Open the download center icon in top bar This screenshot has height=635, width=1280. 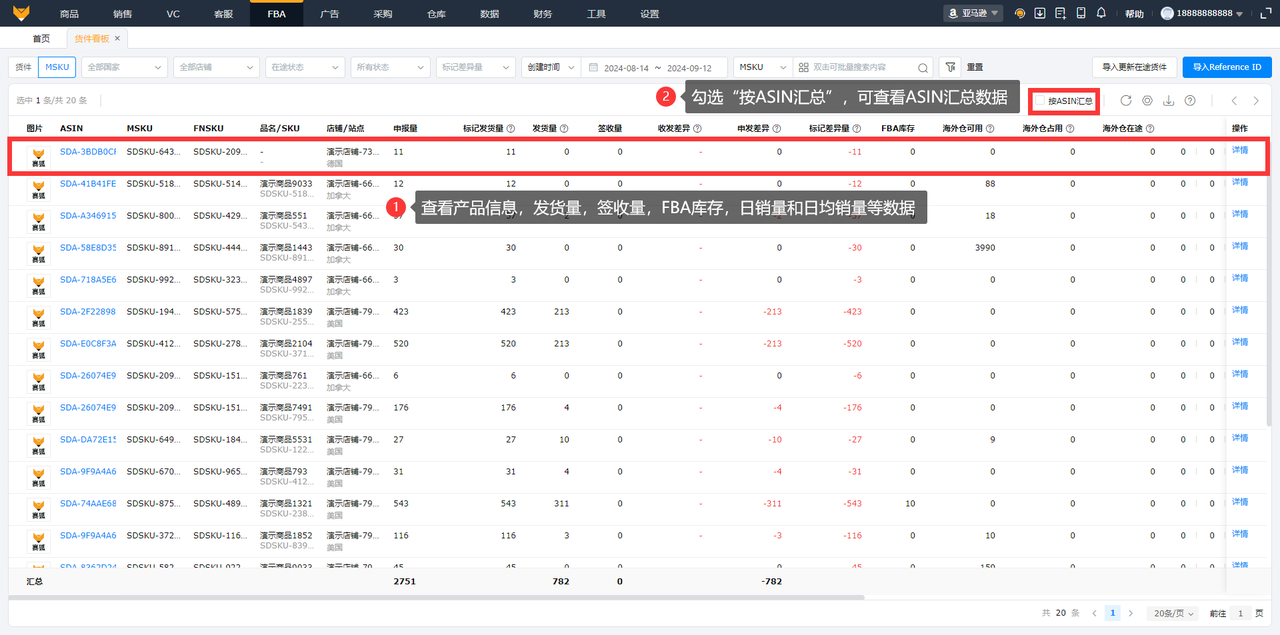coord(1040,14)
